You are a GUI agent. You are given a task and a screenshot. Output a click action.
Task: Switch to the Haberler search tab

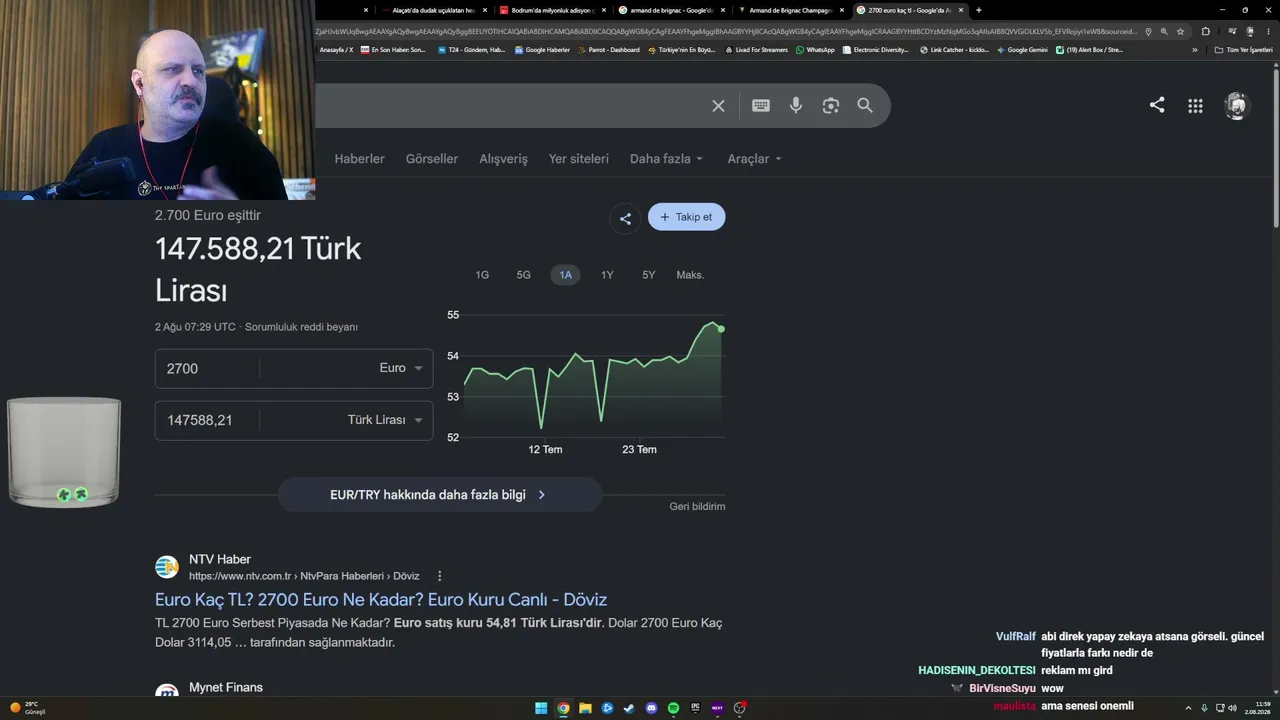(359, 159)
